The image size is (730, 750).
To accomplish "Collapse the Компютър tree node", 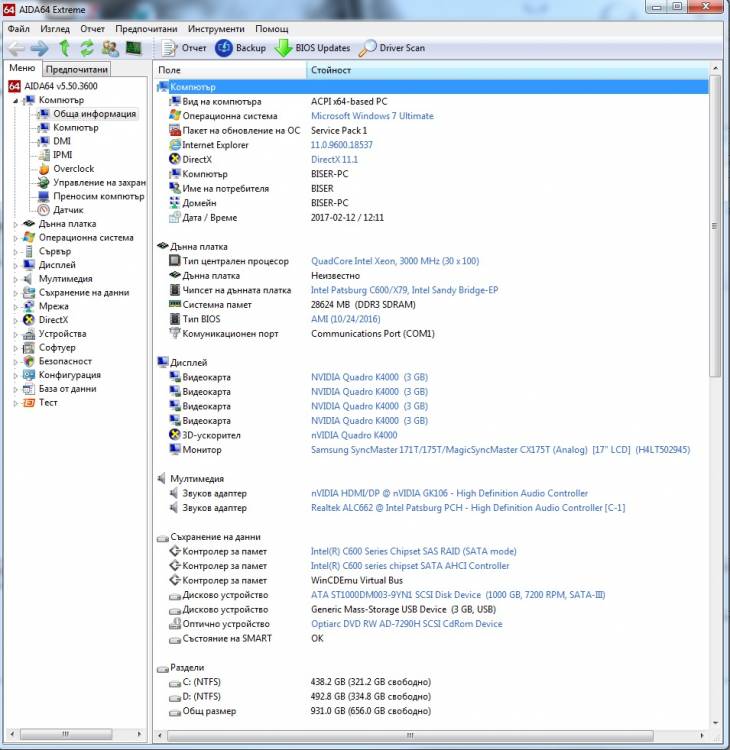I will (x=16, y=100).
